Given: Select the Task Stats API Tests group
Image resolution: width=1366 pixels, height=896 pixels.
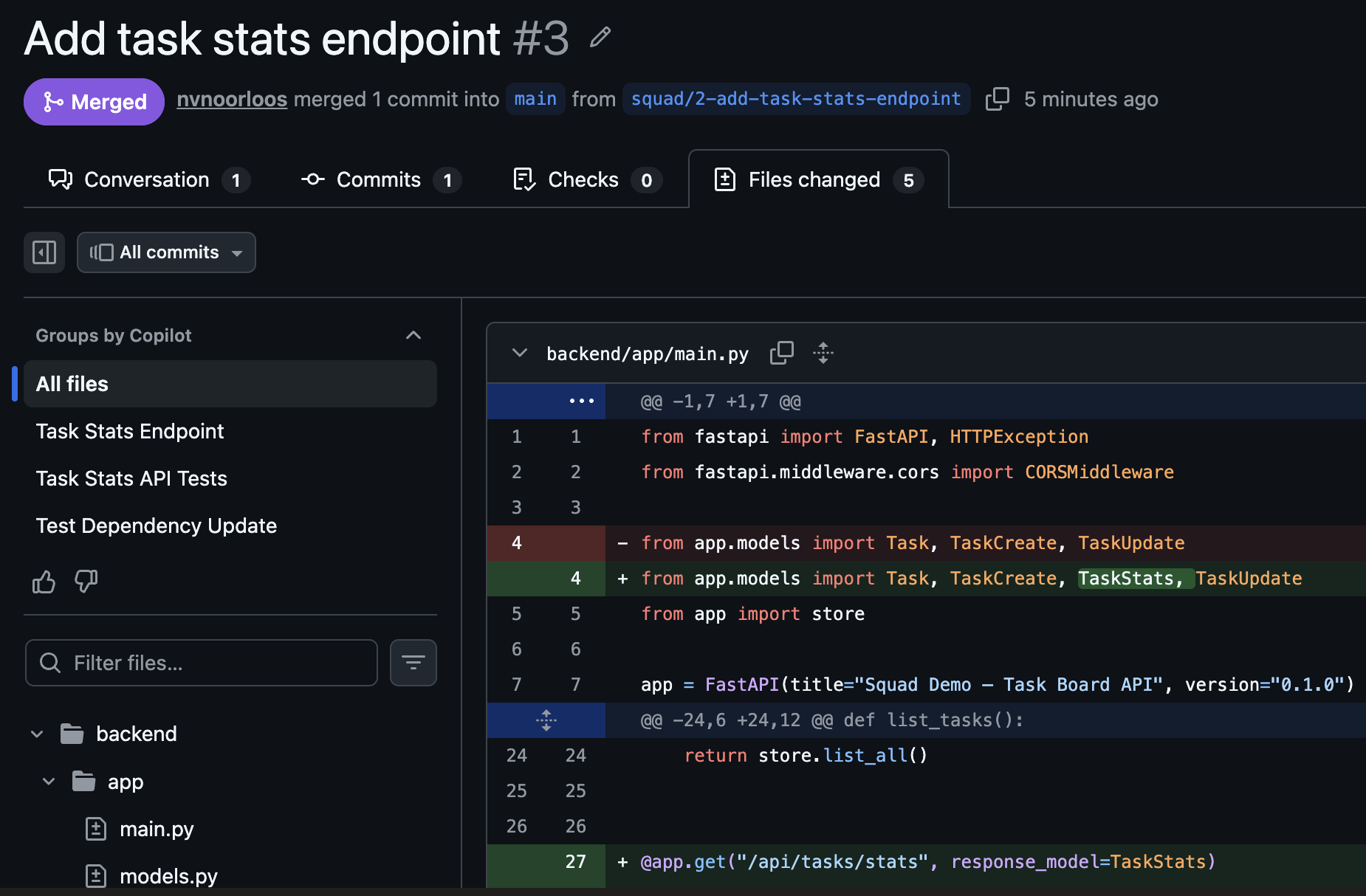Looking at the screenshot, I should coord(131,479).
